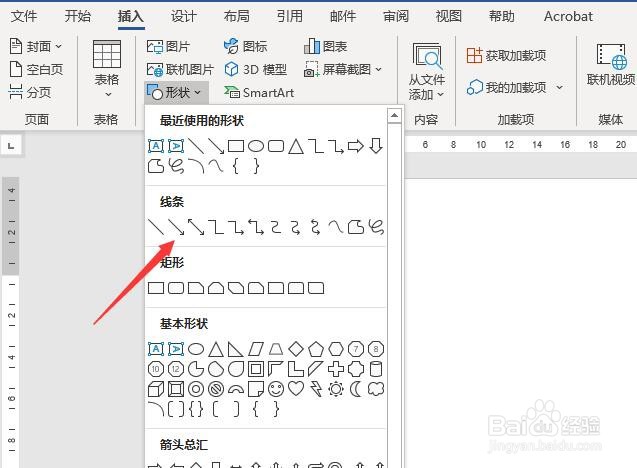
Task: Click the ruler tab selector L icon
Action: pyautogui.click(x=11, y=145)
